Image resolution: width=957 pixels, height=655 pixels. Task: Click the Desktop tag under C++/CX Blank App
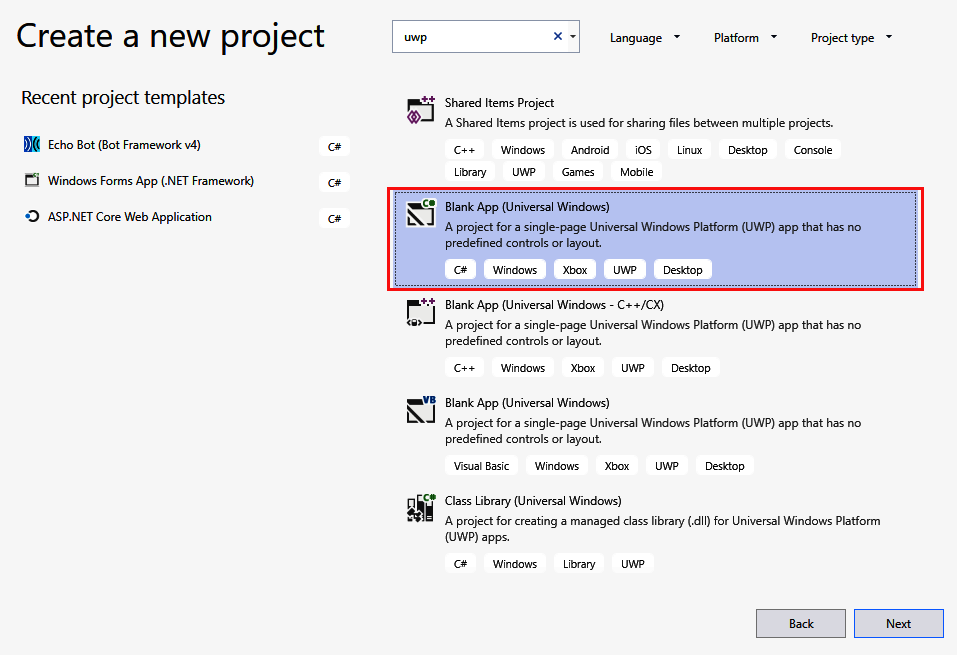[x=690, y=368]
